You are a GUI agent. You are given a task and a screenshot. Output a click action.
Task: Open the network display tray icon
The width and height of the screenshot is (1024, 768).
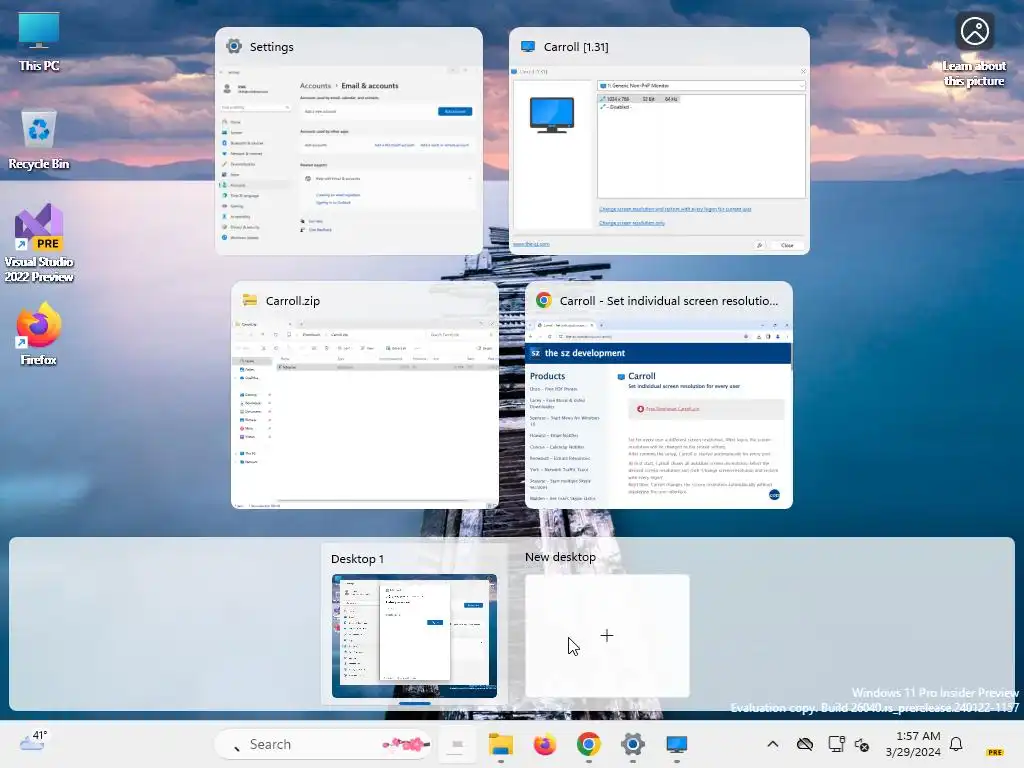point(836,744)
